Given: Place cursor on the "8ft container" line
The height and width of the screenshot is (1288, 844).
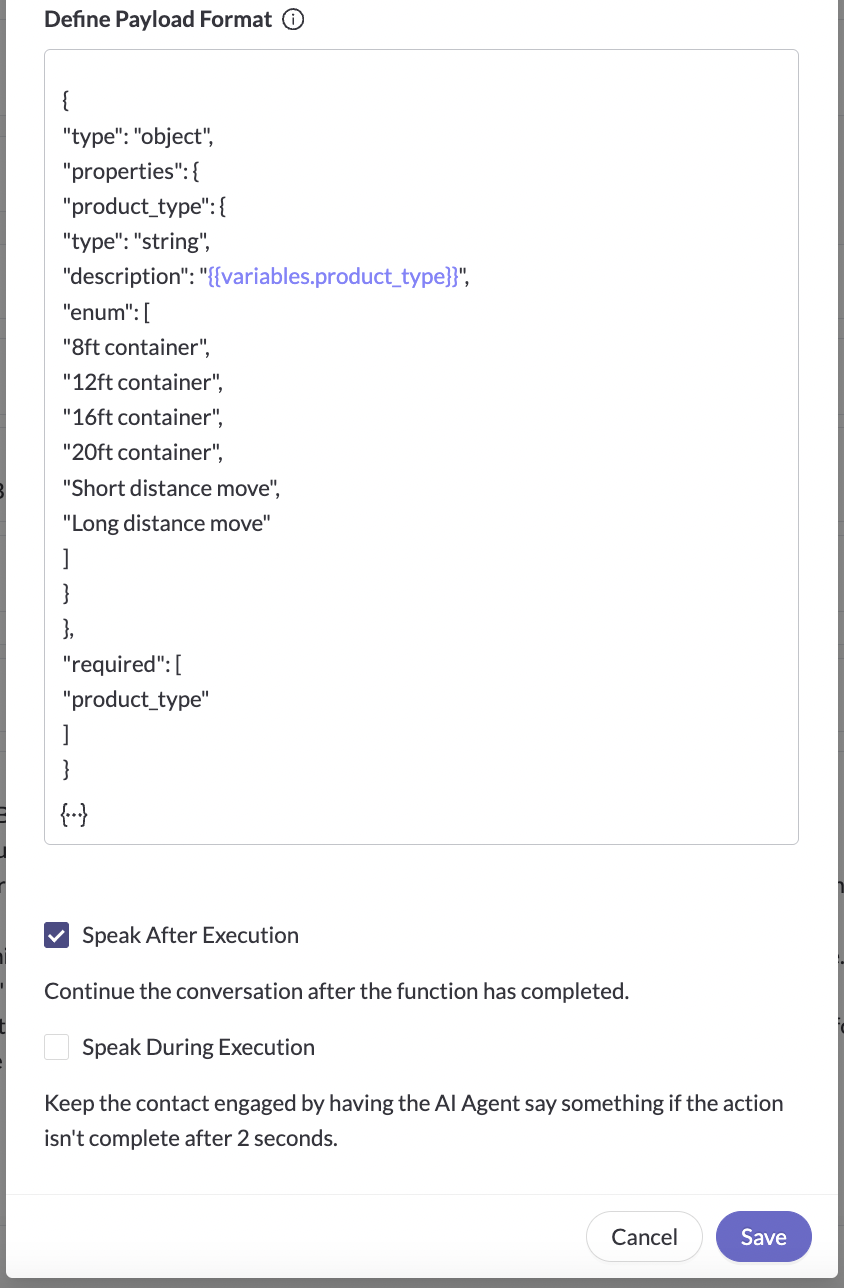Looking at the screenshot, I should tap(136, 347).
